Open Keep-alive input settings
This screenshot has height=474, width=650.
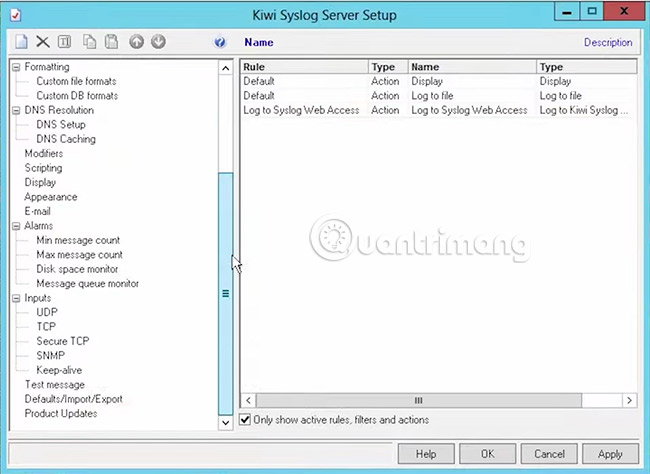(59, 370)
